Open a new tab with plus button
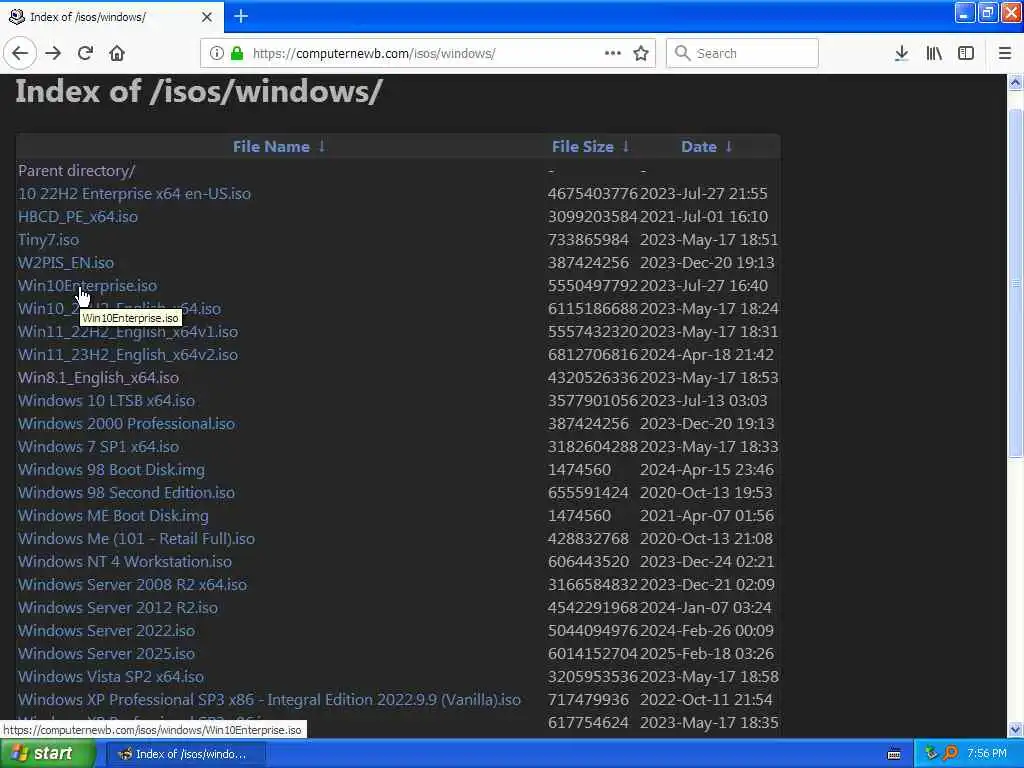1024x768 pixels. pyautogui.click(x=241, y=16)
